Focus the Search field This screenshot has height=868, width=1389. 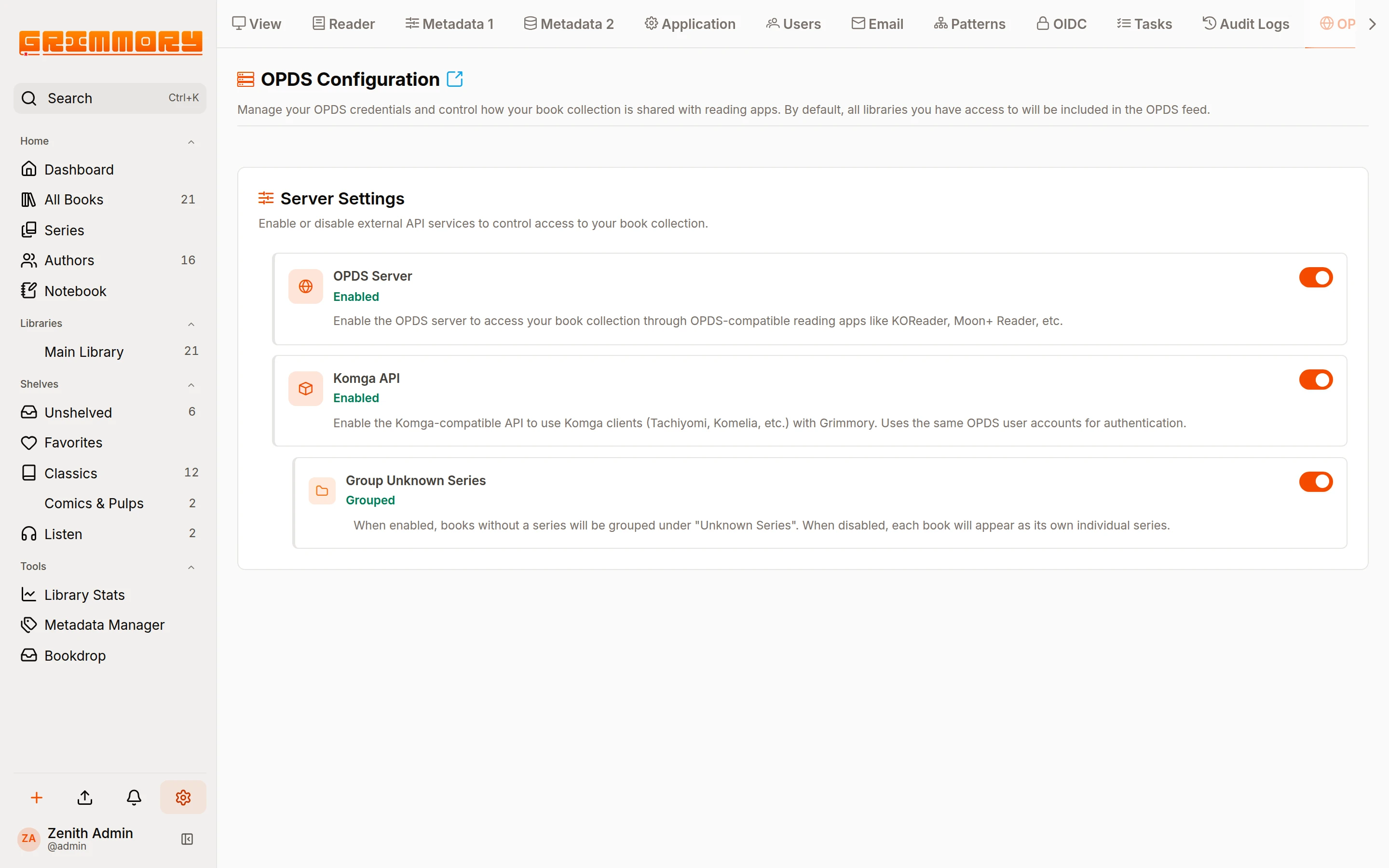(109, 98)
